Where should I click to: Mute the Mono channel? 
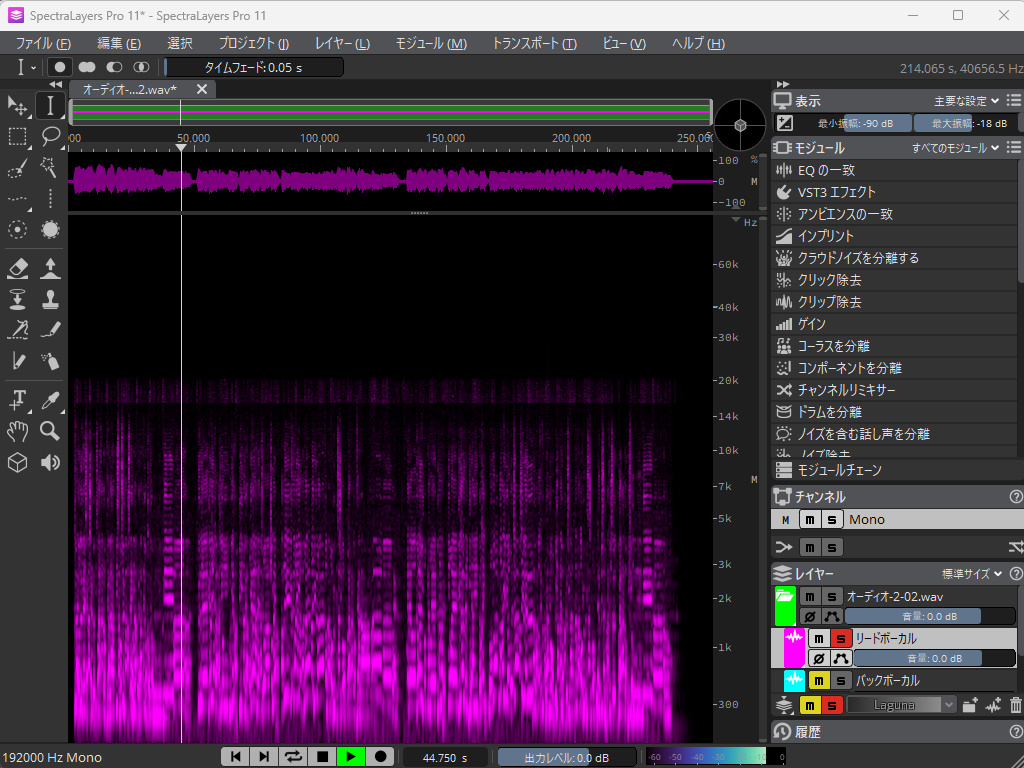(x=809, y=519)
